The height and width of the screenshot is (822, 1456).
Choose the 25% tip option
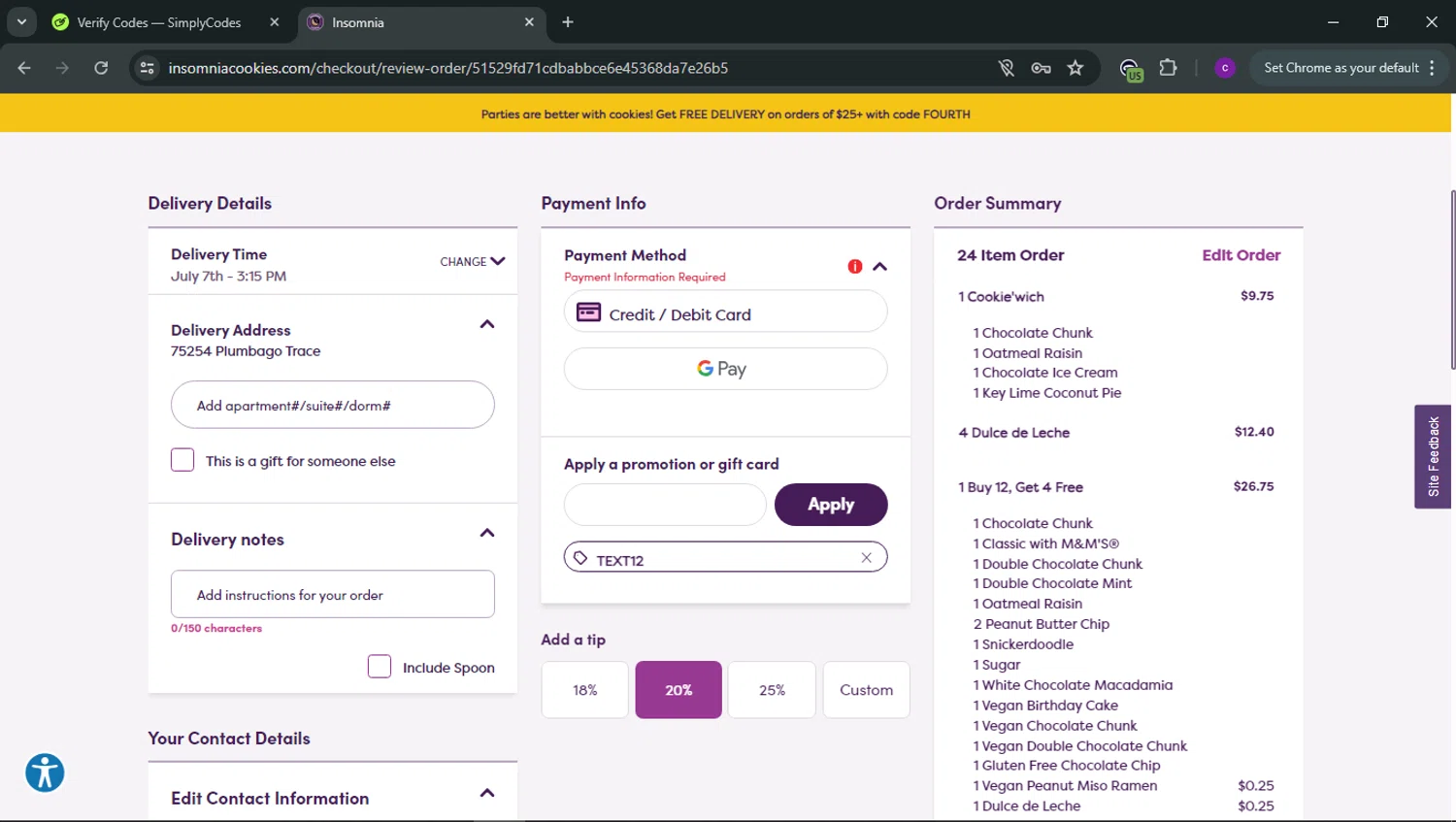click(x=772, y=690)
